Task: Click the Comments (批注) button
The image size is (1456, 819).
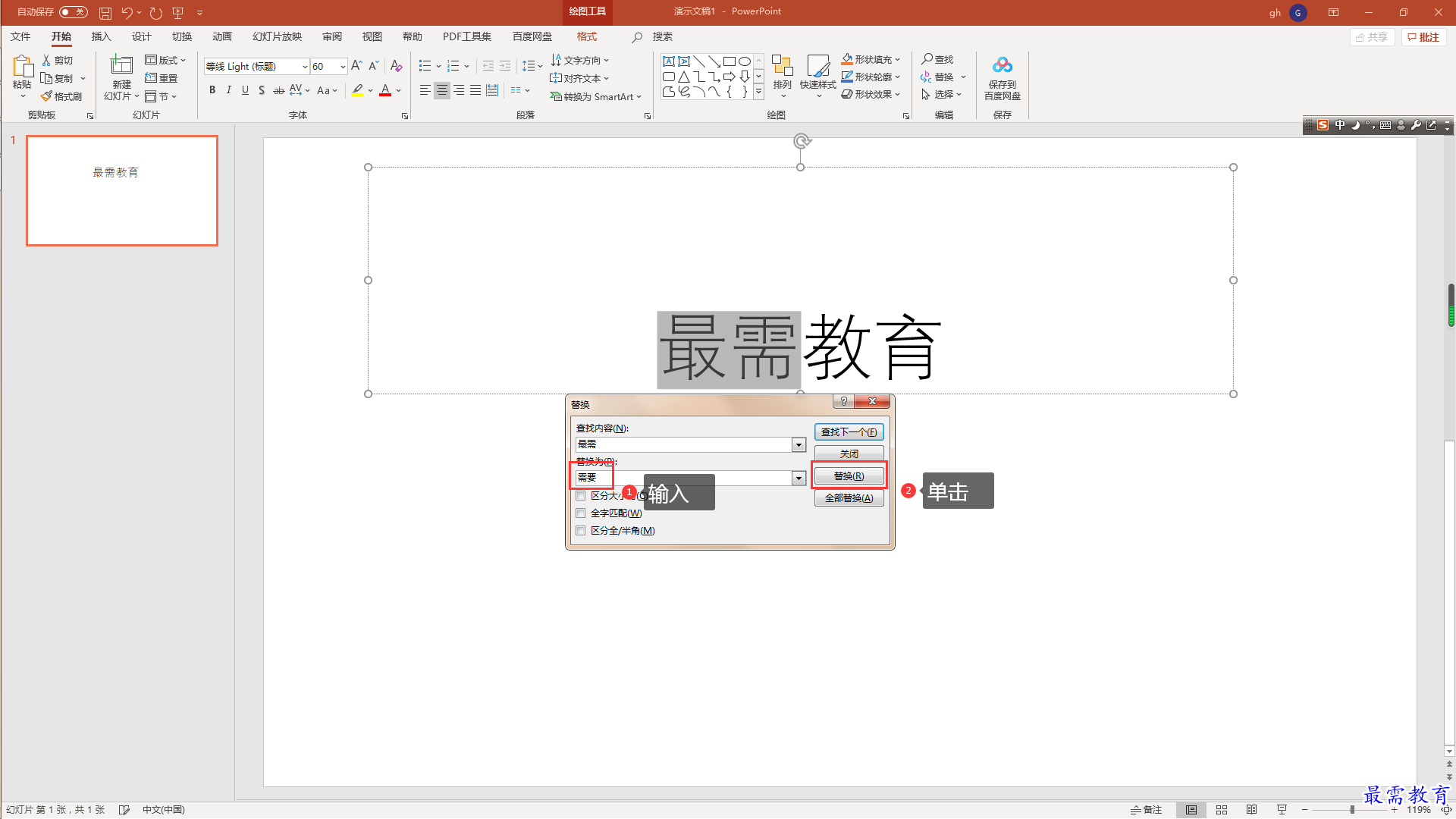Action: coord(1423,37)
